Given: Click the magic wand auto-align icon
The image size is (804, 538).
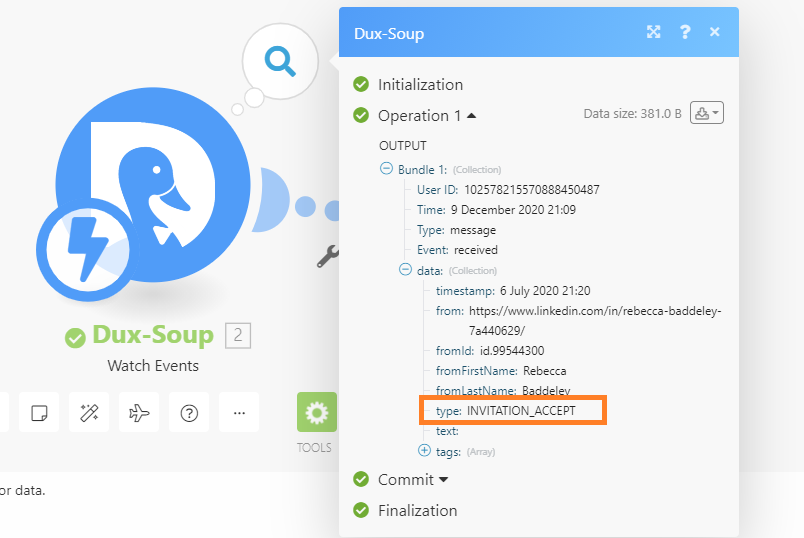Looking at the screenshot, I should point(89,412).
